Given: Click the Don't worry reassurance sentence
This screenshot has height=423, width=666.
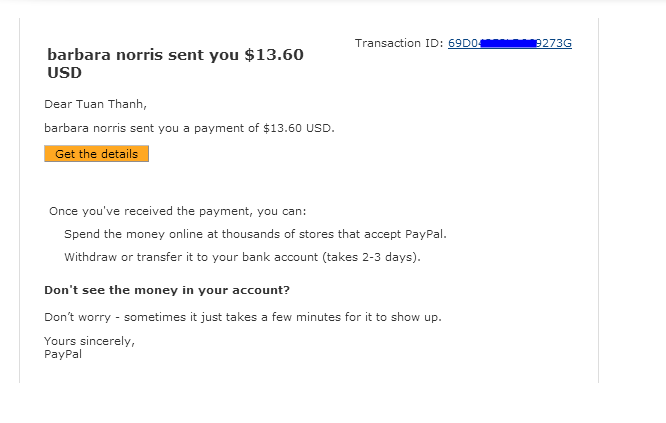Looking at the screenshot, I should [243, 317].
